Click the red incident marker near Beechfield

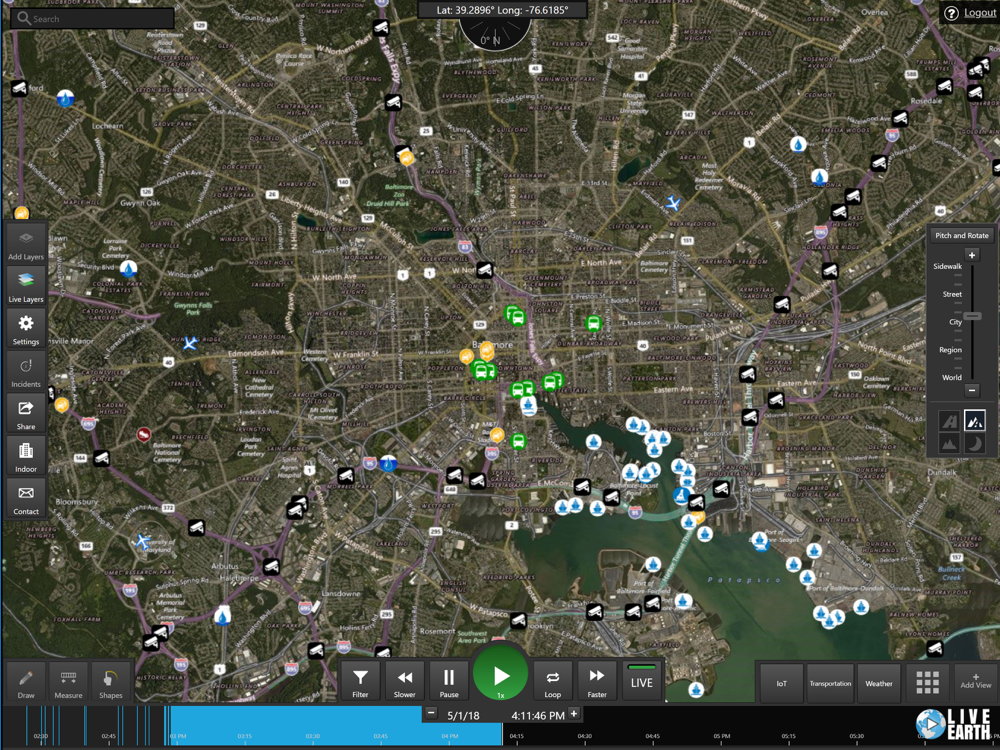coord(144,435)
